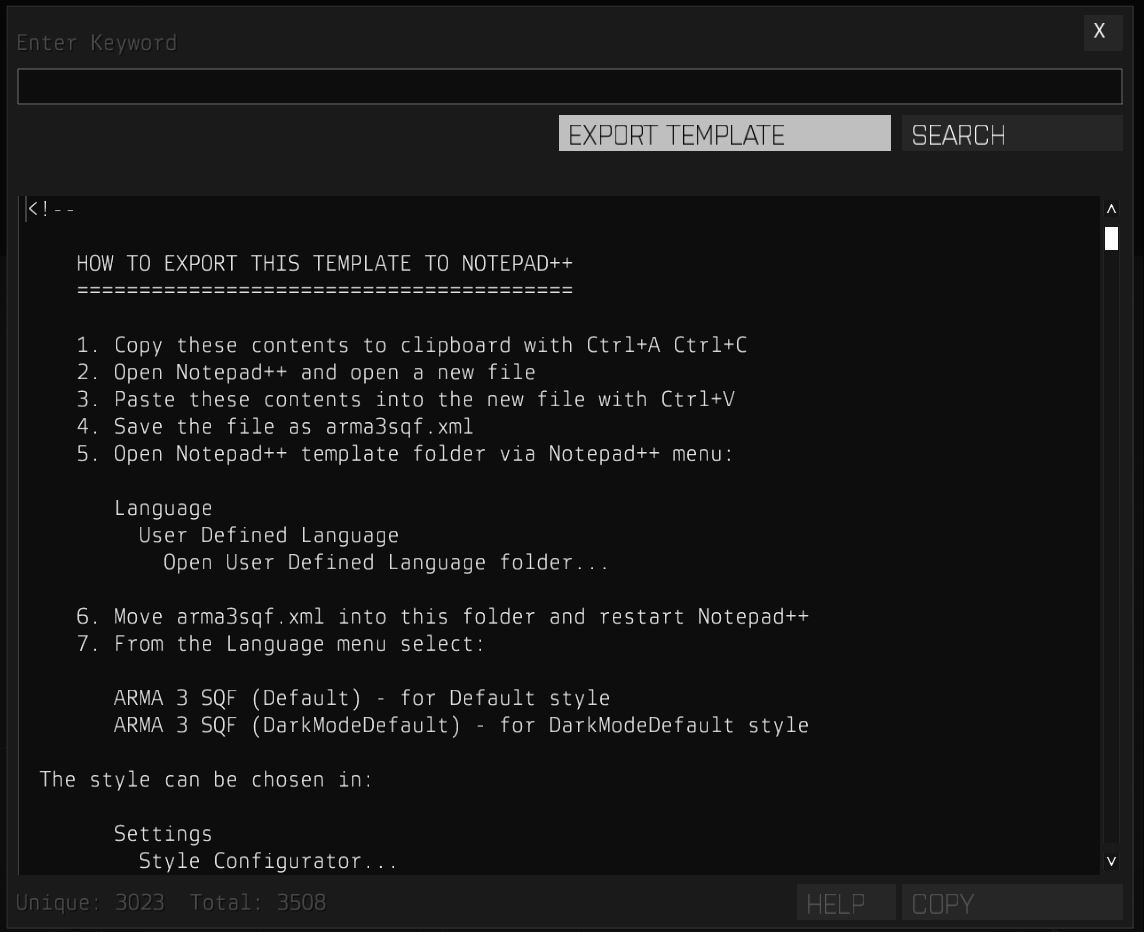Image resolution: width=1144 pixels, height=932 pixels.
Task: Click "Open User Defined Language folder..." line
Action: click(385, 563)
